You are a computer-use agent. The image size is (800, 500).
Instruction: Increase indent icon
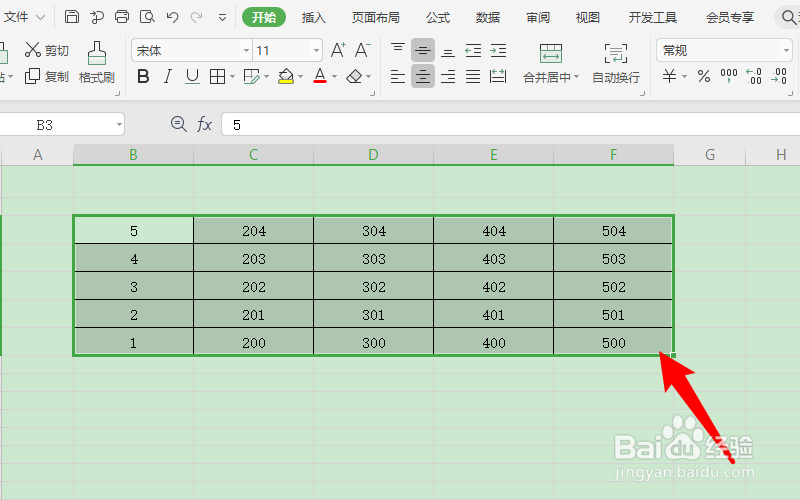pyautogui.click(x=498, y=50)
